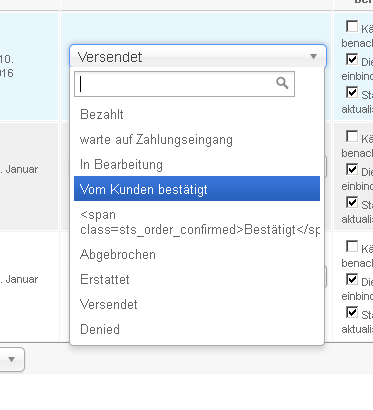The width and height of the screenshot is (373, 410).
Task: Select Erstattet status option
Action: point(197,279)
